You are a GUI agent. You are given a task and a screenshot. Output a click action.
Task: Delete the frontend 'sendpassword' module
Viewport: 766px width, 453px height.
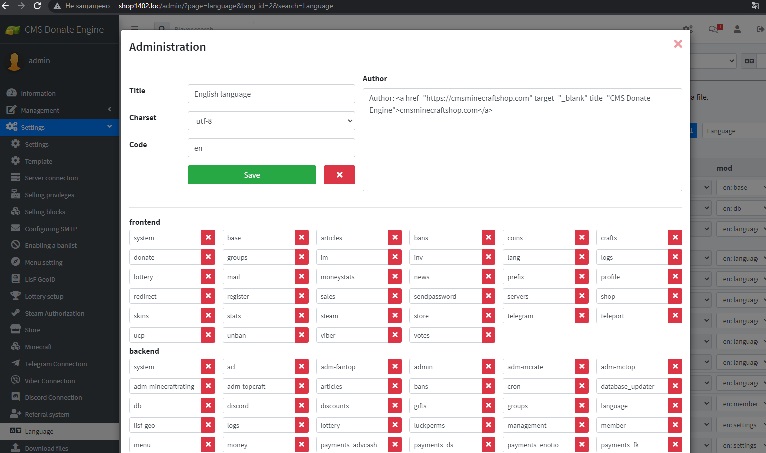click(488, 296)
